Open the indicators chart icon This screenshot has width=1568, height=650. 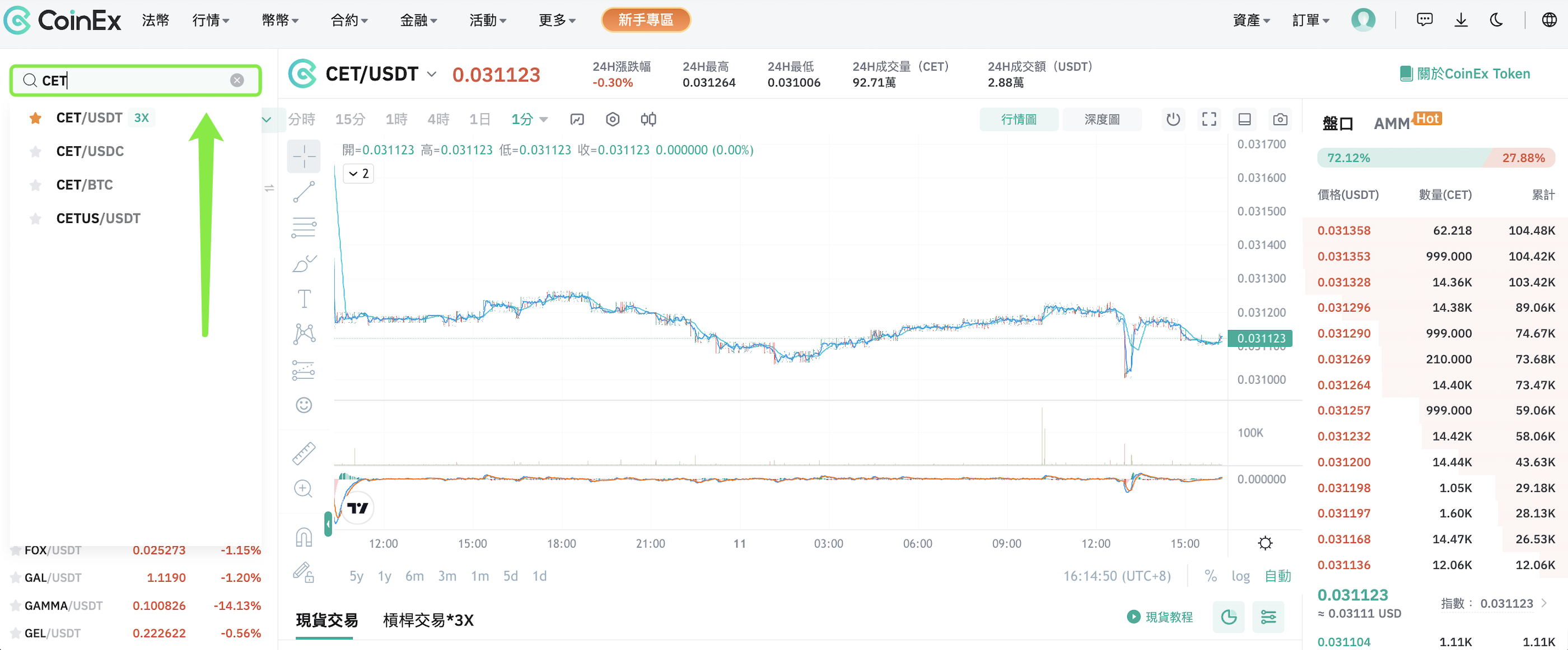(x=576, y=119)
